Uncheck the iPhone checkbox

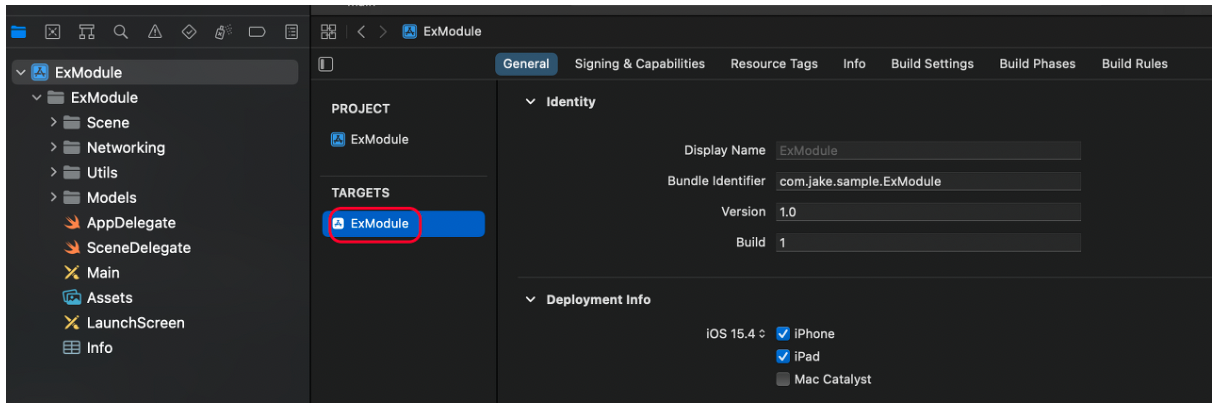click(x=783, y=334)
